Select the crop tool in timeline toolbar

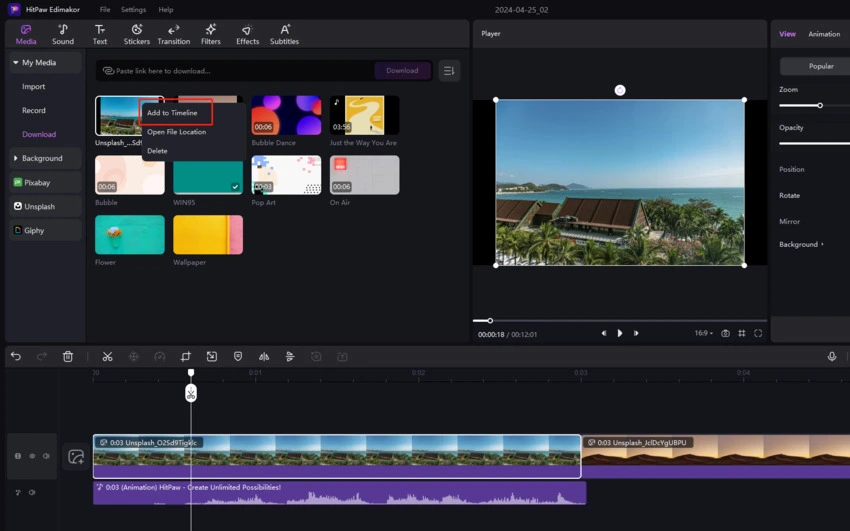(x=186, y=357)
